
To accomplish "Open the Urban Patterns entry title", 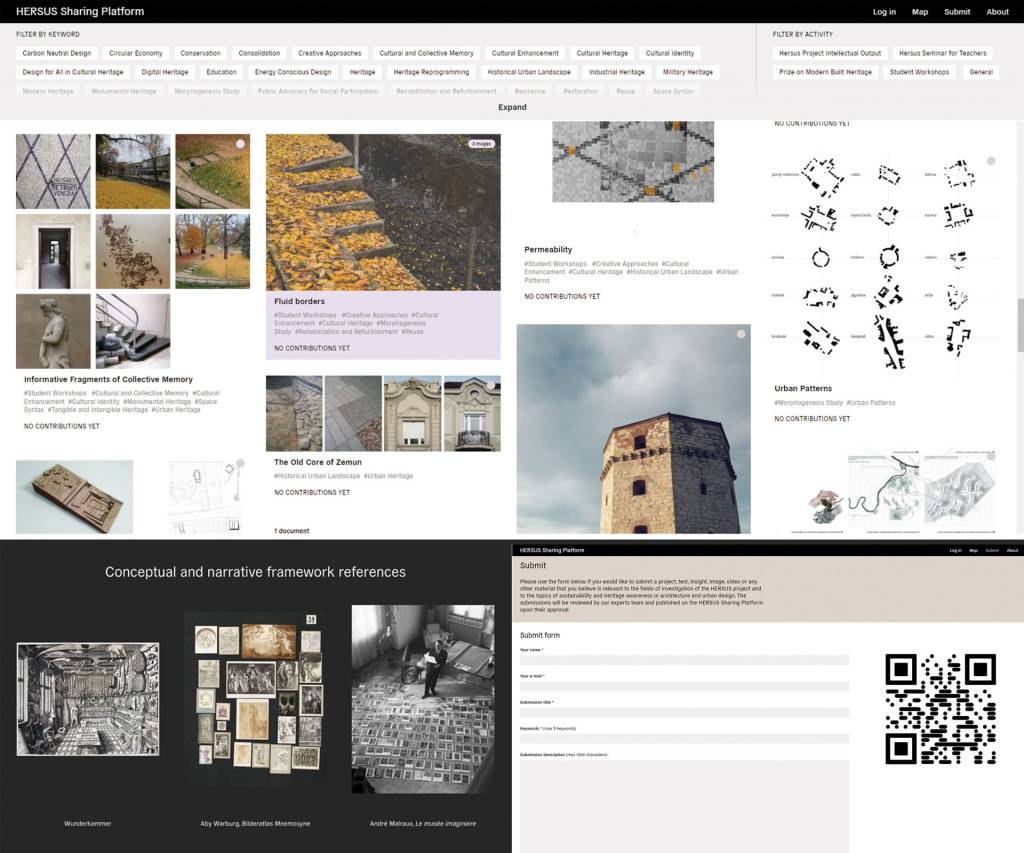I will 803,389.
